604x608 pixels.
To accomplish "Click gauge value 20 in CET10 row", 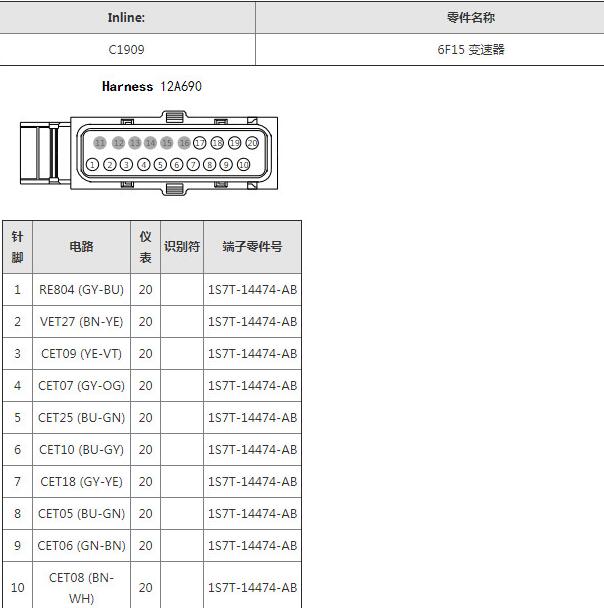I will pos(145,449).
